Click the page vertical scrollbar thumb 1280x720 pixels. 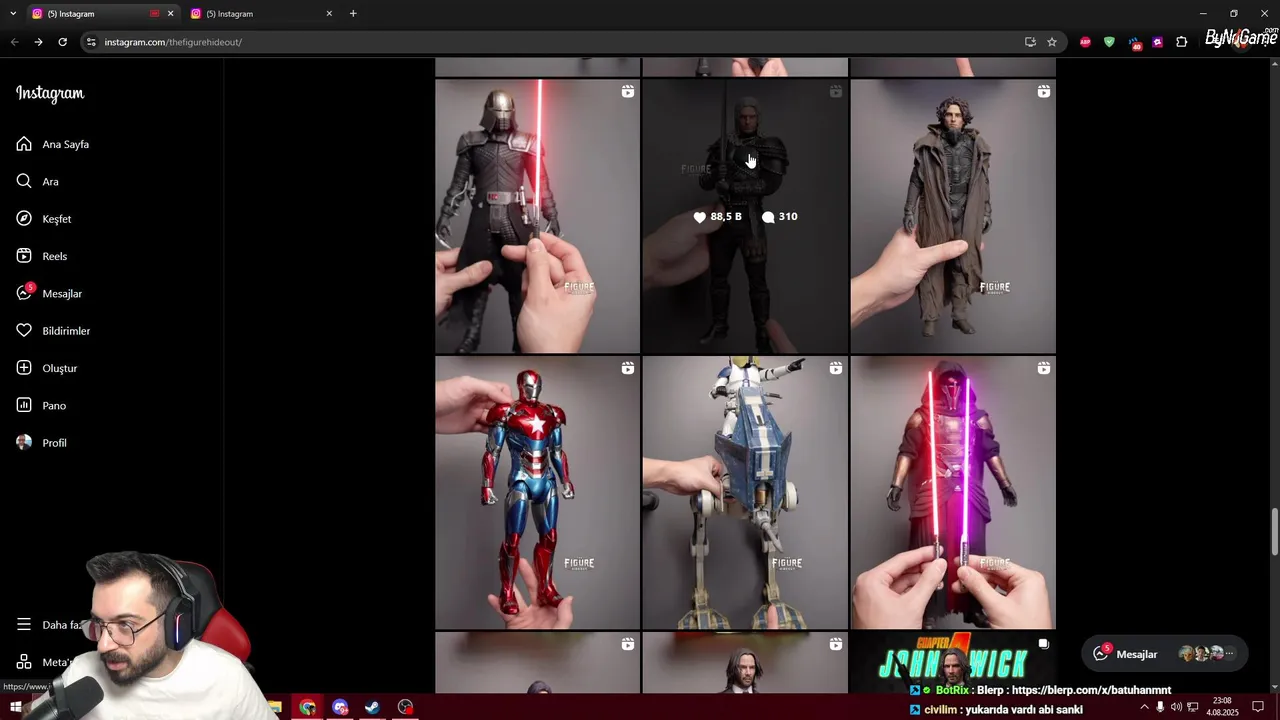click(1275, 531)
